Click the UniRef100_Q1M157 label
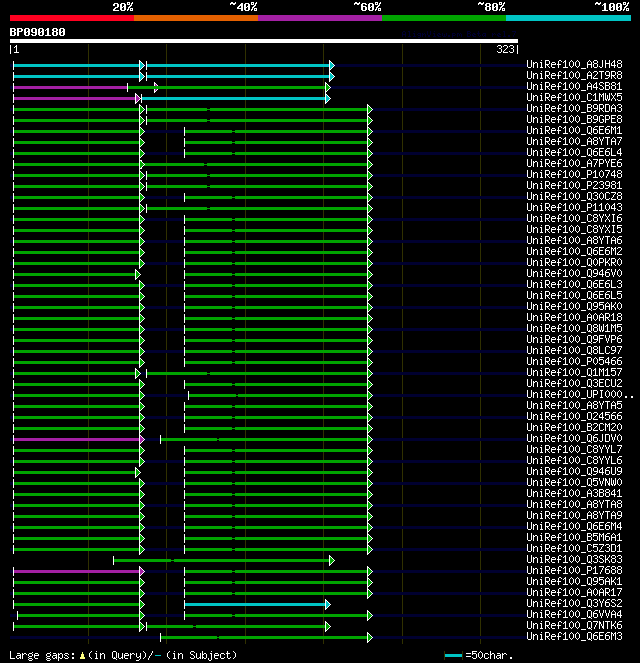Image resolution: width=640 pixels, height=663 pixels. [574, 372]
